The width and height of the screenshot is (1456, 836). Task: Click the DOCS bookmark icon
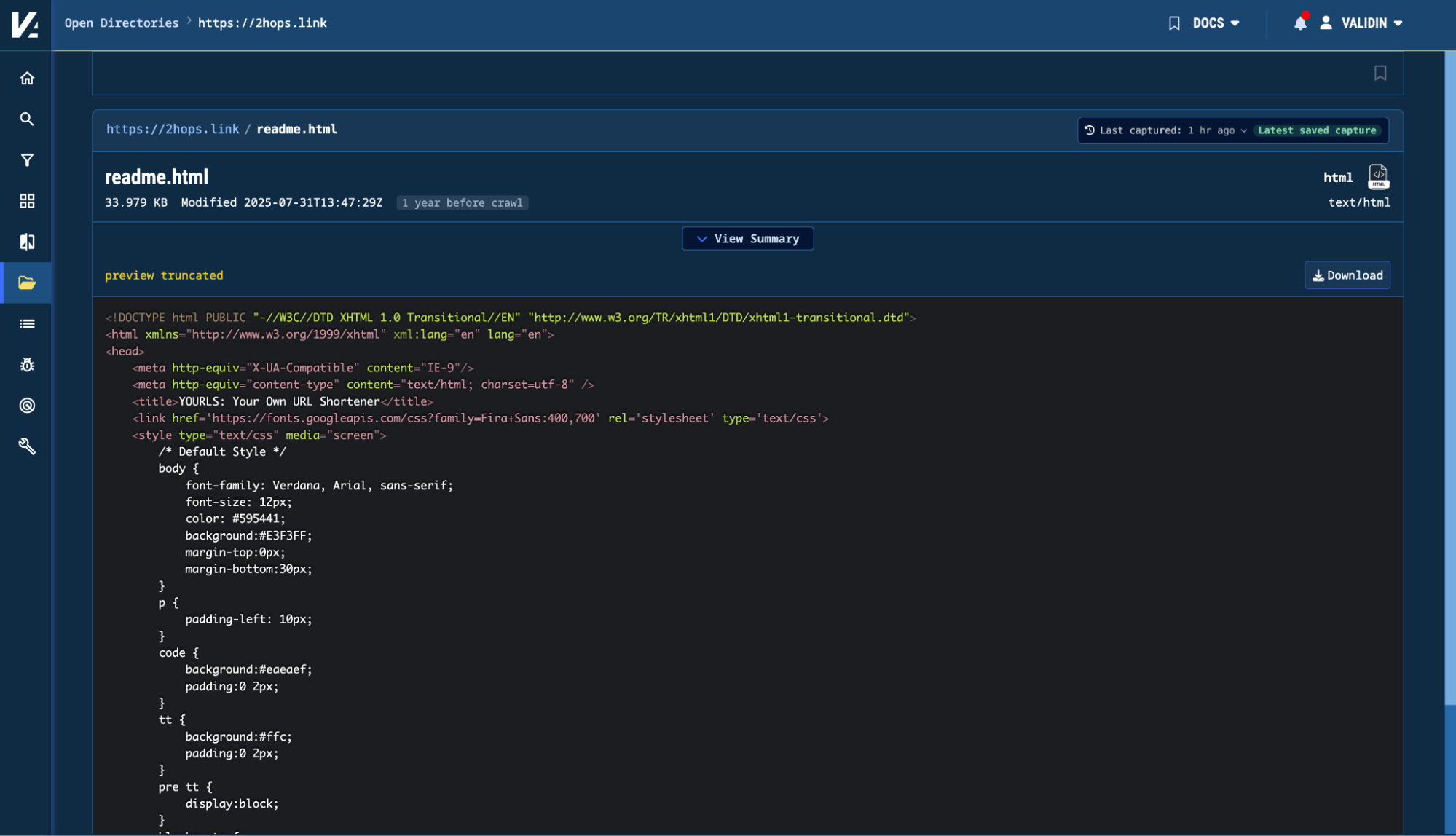coord(1174,23)
